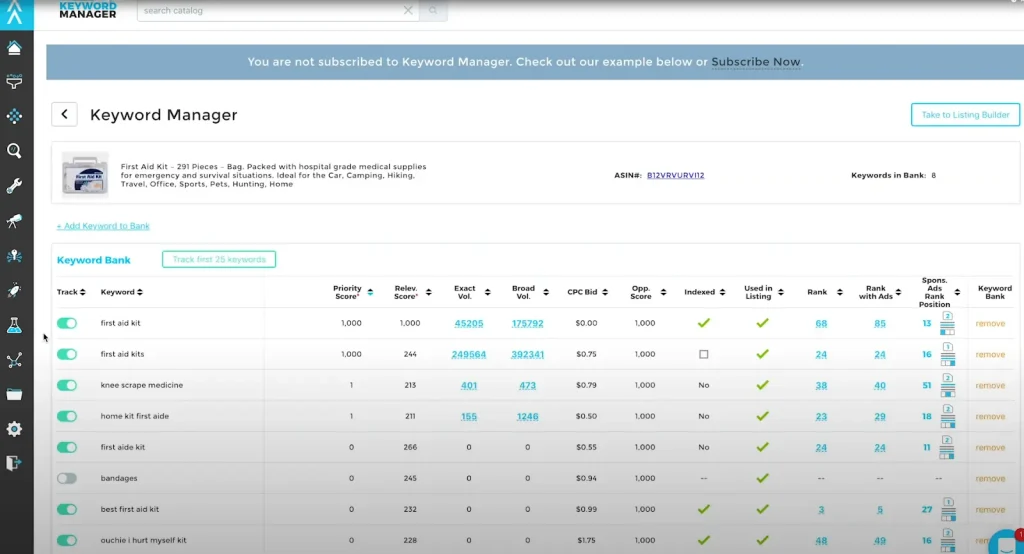Open the ad position icon for first aide kit
The height and width of the screenshot is (554, 1024).
pyautogui.click(x=947, y=448)
